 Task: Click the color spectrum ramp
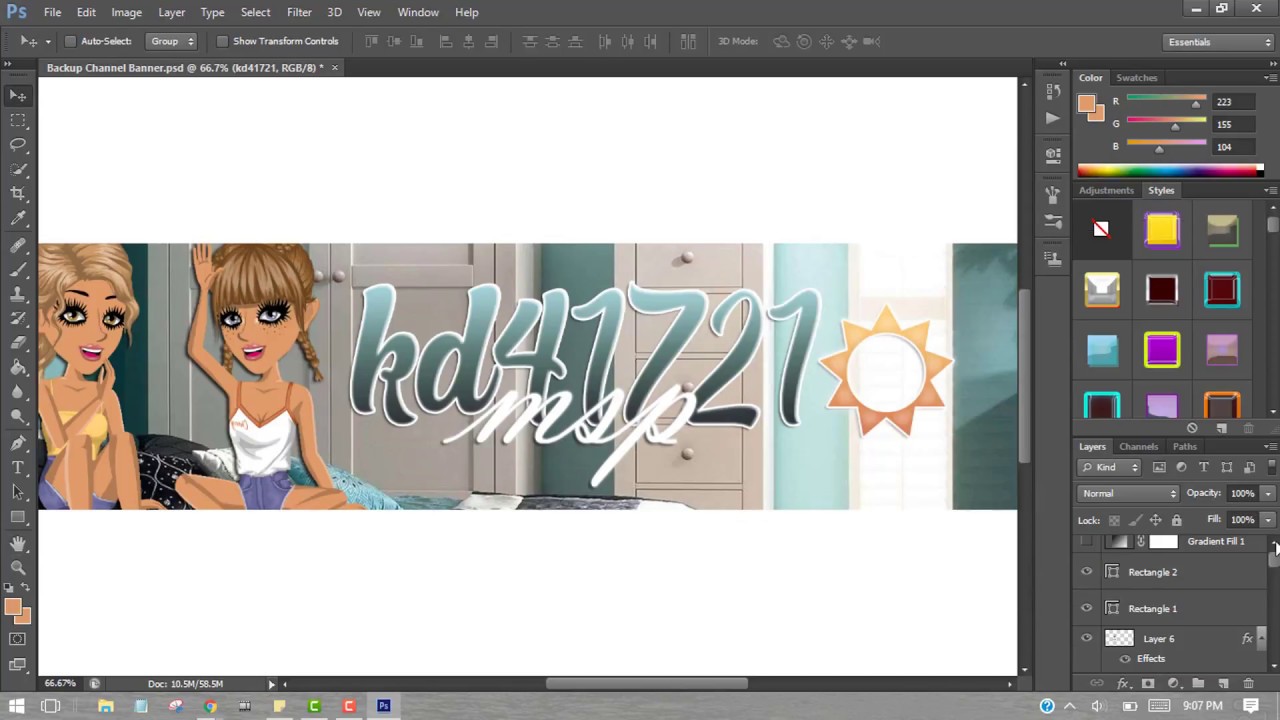(1170, 170)
